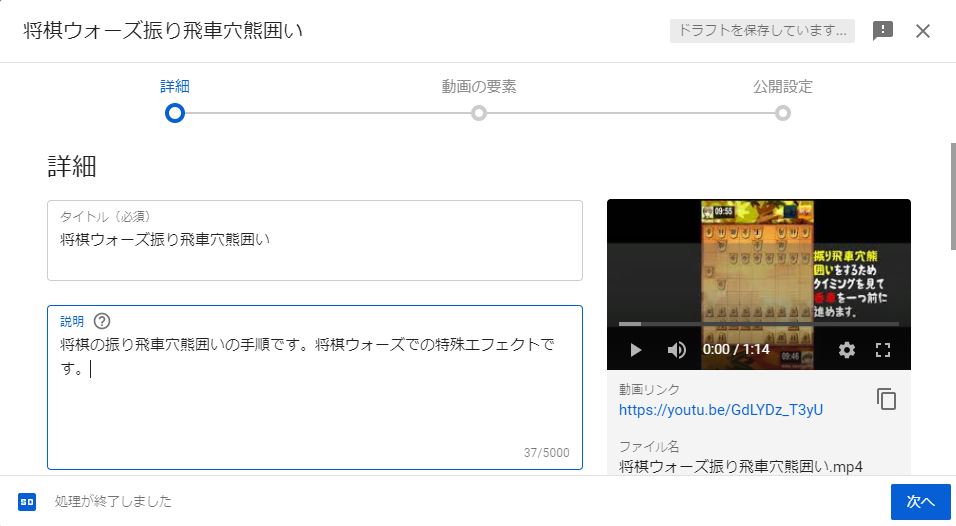Click the 37/5000 character counter
This screenshot has width=956, height=526.
pos(546,453)
